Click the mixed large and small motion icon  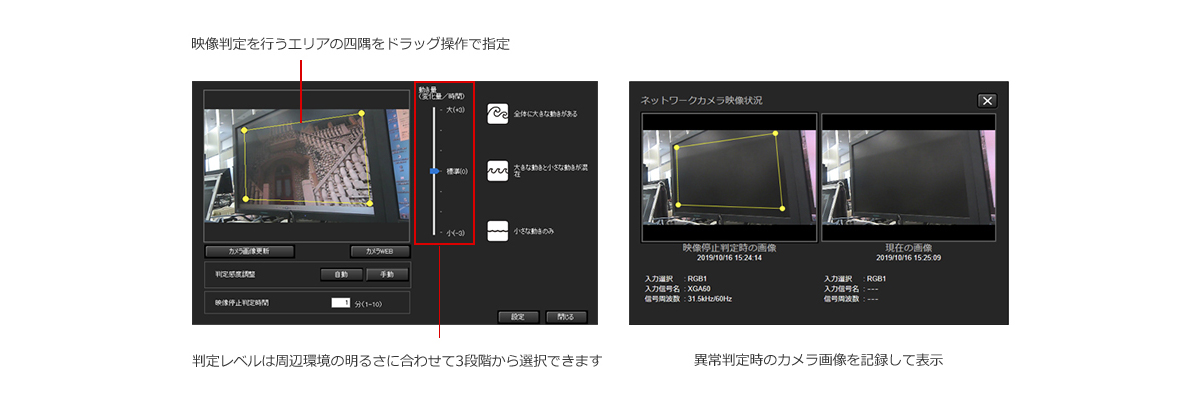click(x=497, y=171)
